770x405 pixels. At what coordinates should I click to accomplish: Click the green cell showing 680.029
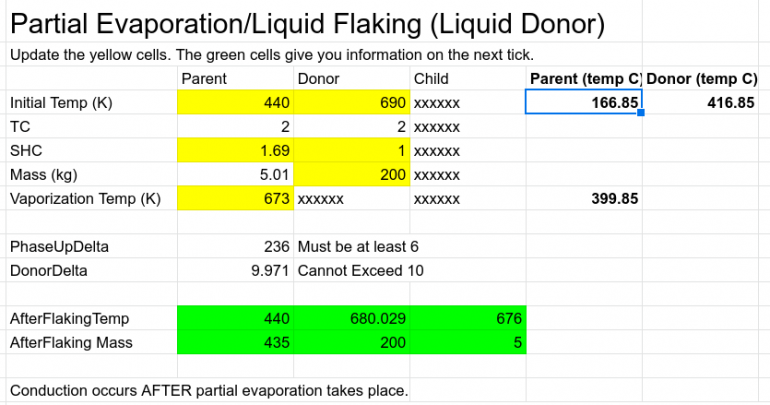351,319
